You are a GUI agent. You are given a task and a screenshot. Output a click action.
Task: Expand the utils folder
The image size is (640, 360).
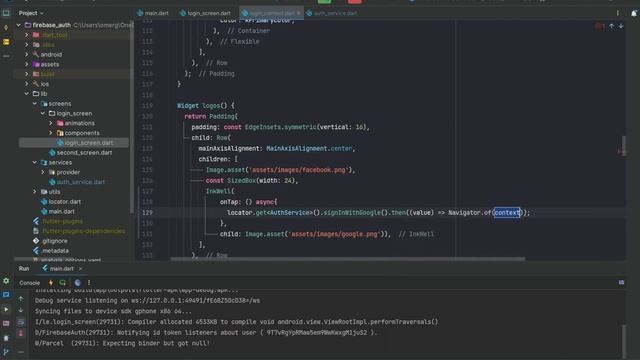(35, 191)
